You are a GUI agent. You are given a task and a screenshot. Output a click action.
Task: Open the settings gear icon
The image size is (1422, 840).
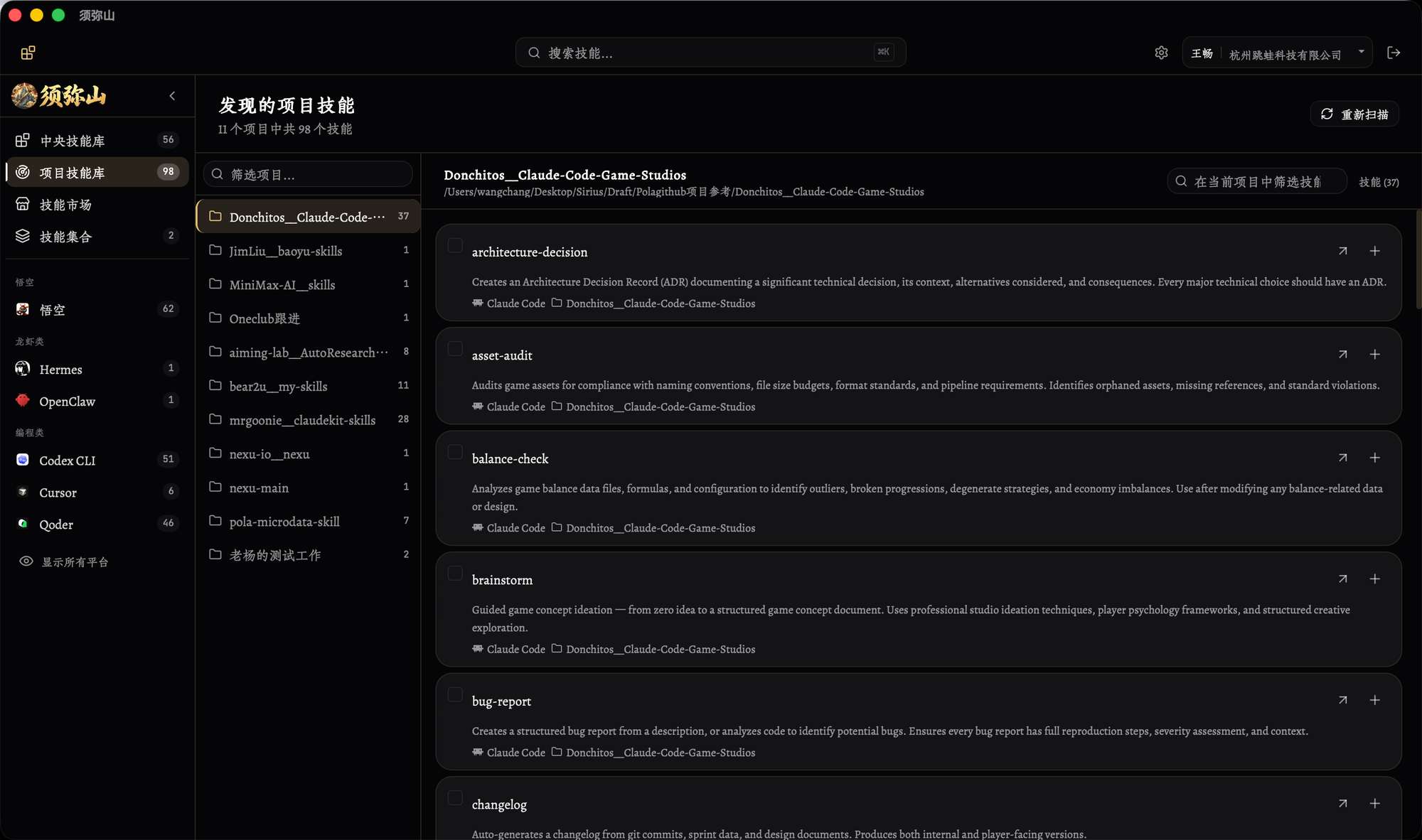(1161, 53)
